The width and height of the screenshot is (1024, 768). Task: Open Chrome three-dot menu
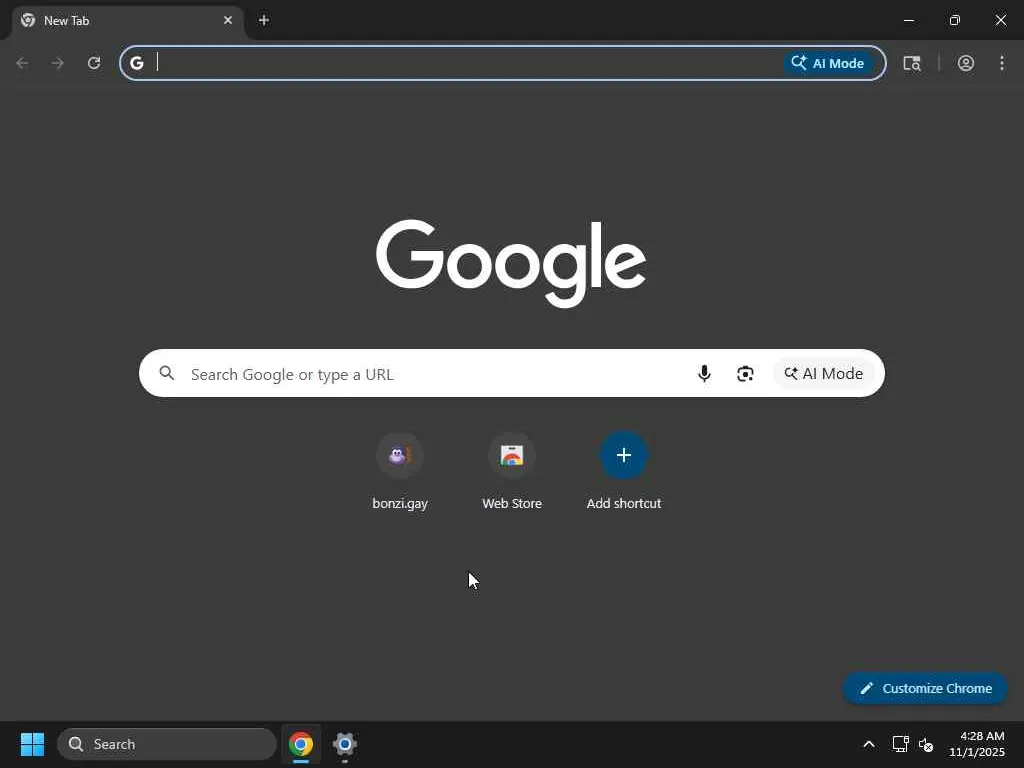pyautogui.click(x=1002, y=63)
